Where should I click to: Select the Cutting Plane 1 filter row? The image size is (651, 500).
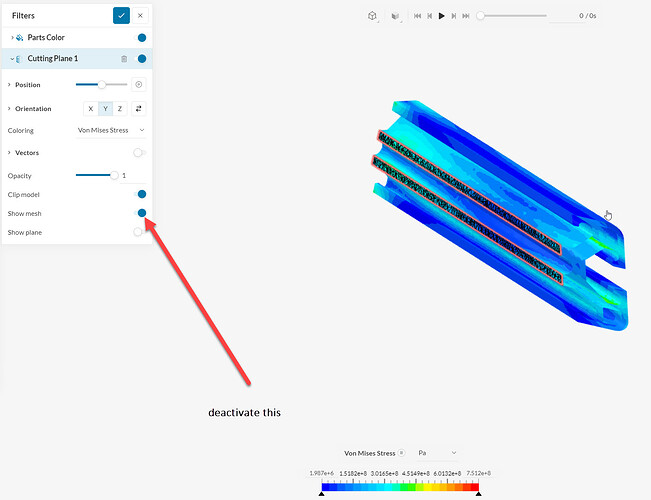(x=77, y=59)
